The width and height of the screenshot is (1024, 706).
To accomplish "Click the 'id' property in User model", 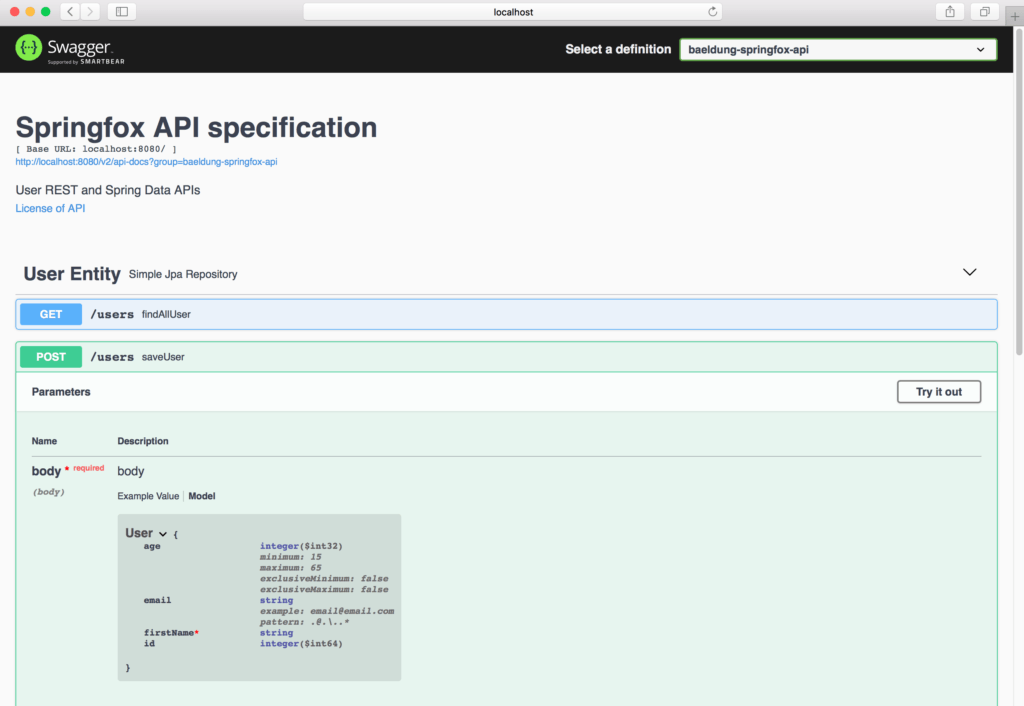I will tap(150, 643).
